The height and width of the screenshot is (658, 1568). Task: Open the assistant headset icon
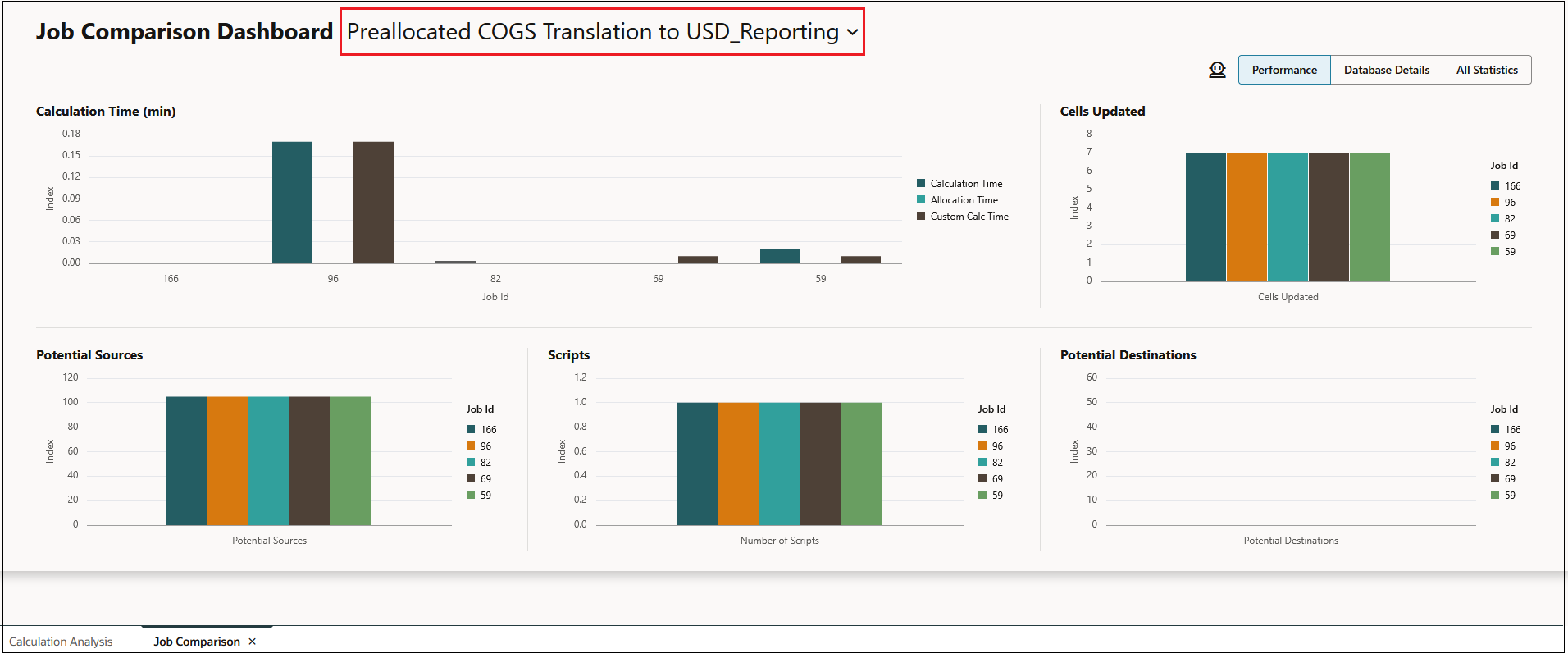pyautogui.click(x=1217, y=71)
